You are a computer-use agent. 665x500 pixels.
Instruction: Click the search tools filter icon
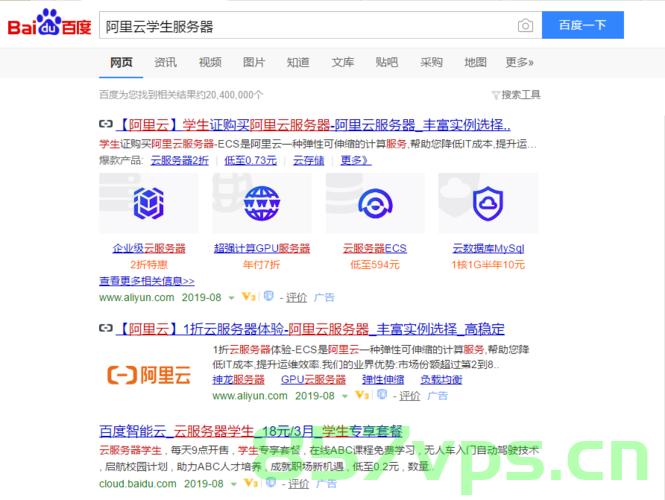tap(495, 95)
